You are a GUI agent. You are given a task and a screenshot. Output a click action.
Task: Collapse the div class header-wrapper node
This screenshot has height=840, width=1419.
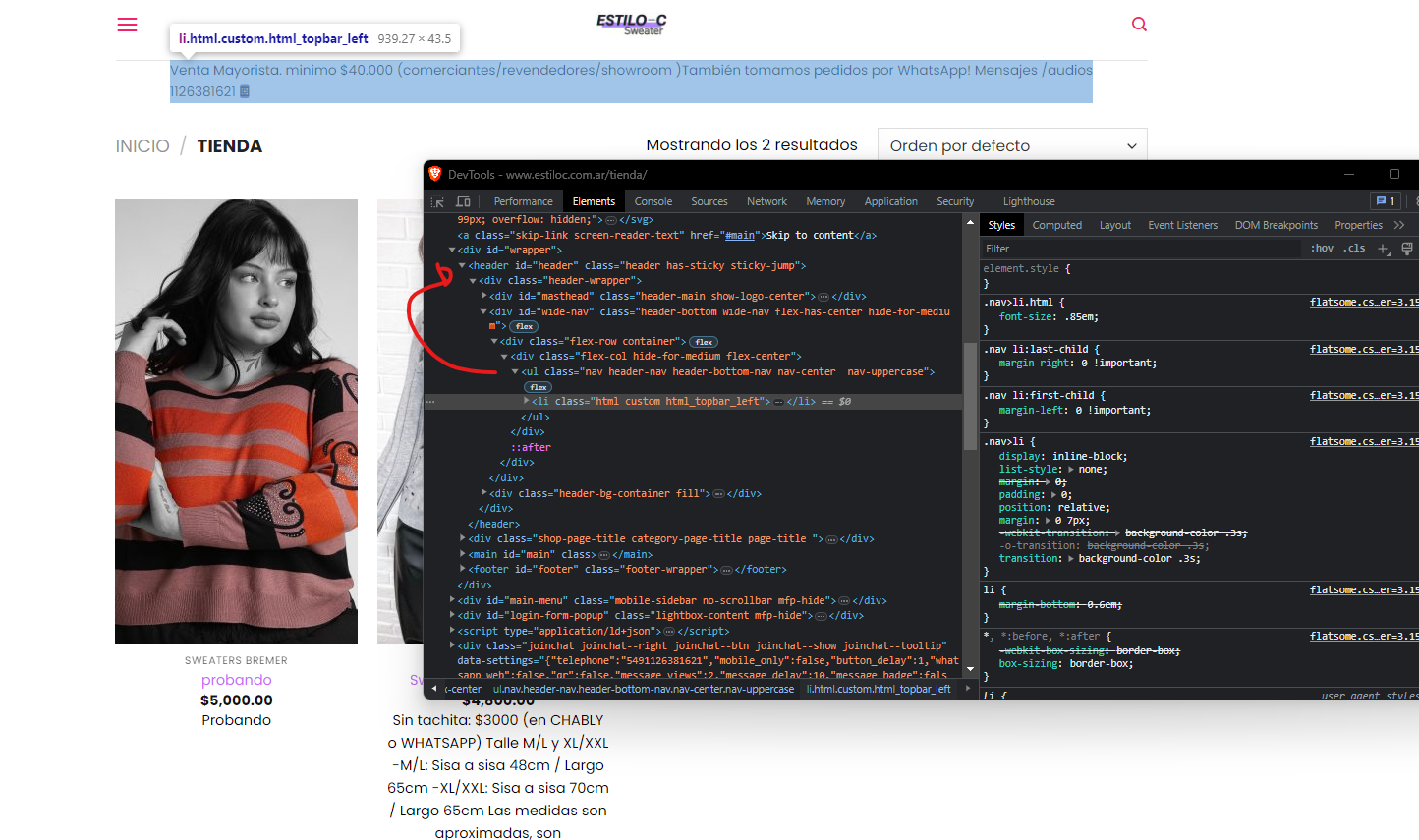point(473,281)
